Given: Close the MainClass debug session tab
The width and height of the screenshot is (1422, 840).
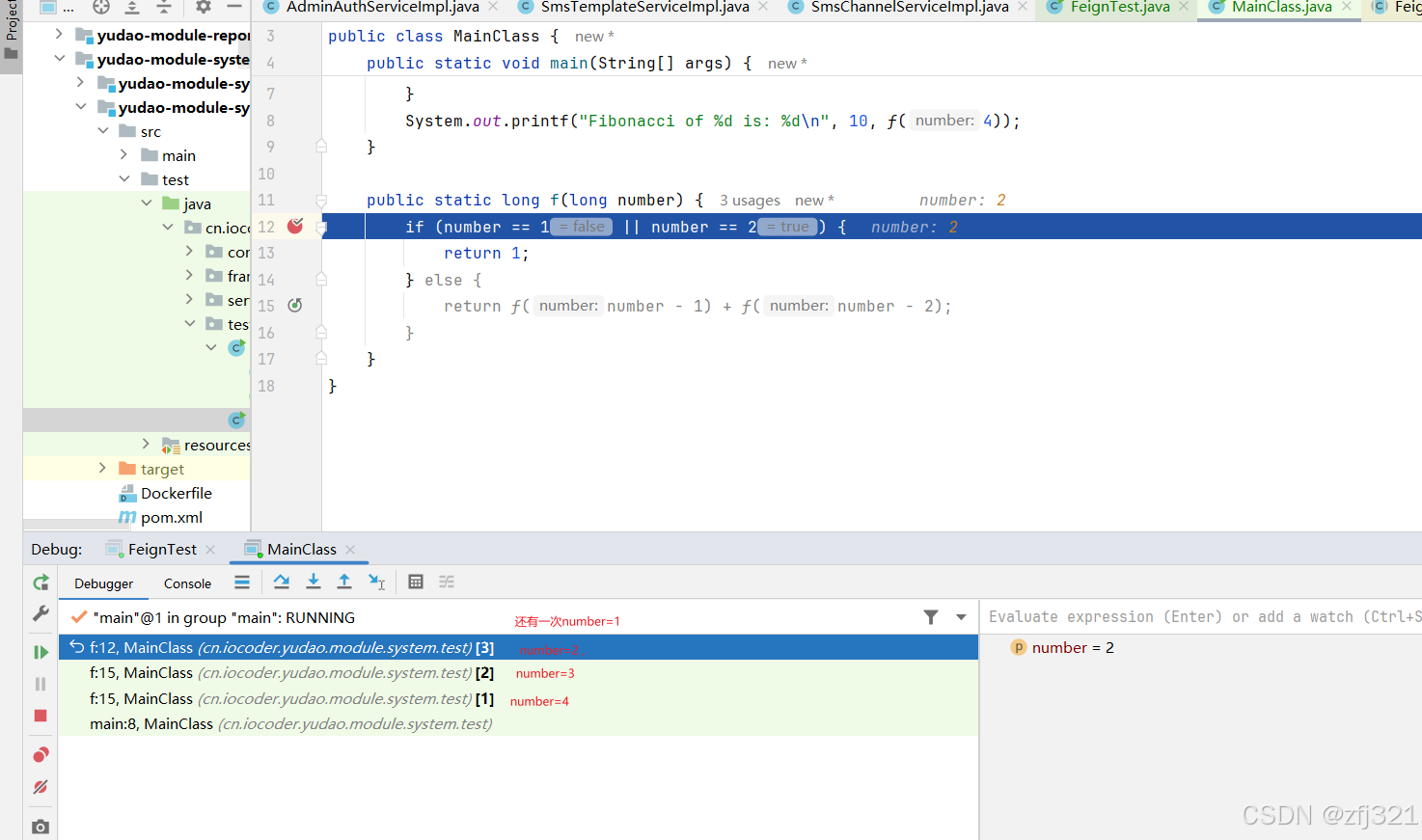Looking at the screenshot, I should click(x=350, y=550).
